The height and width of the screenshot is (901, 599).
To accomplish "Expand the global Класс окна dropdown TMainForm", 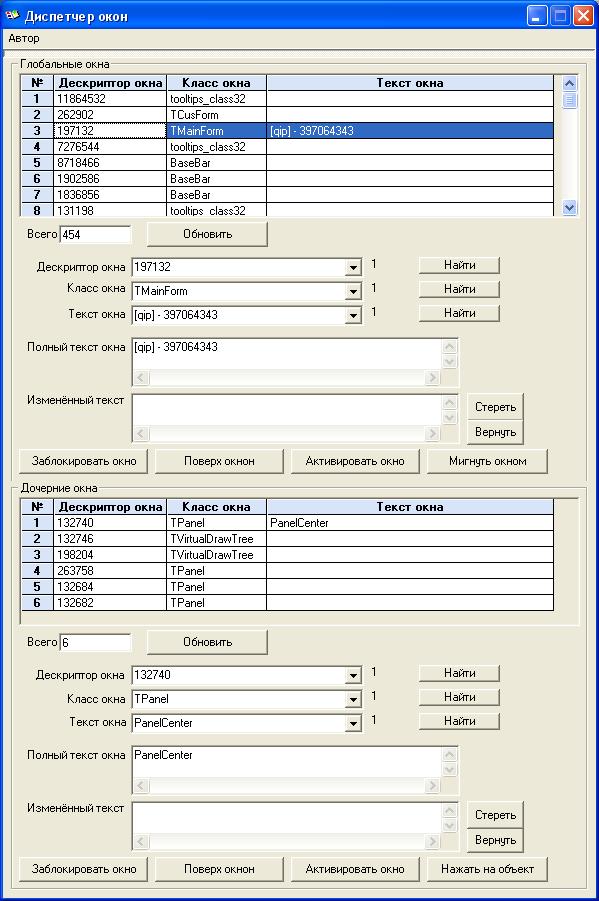I will click(x=353, y=291).
